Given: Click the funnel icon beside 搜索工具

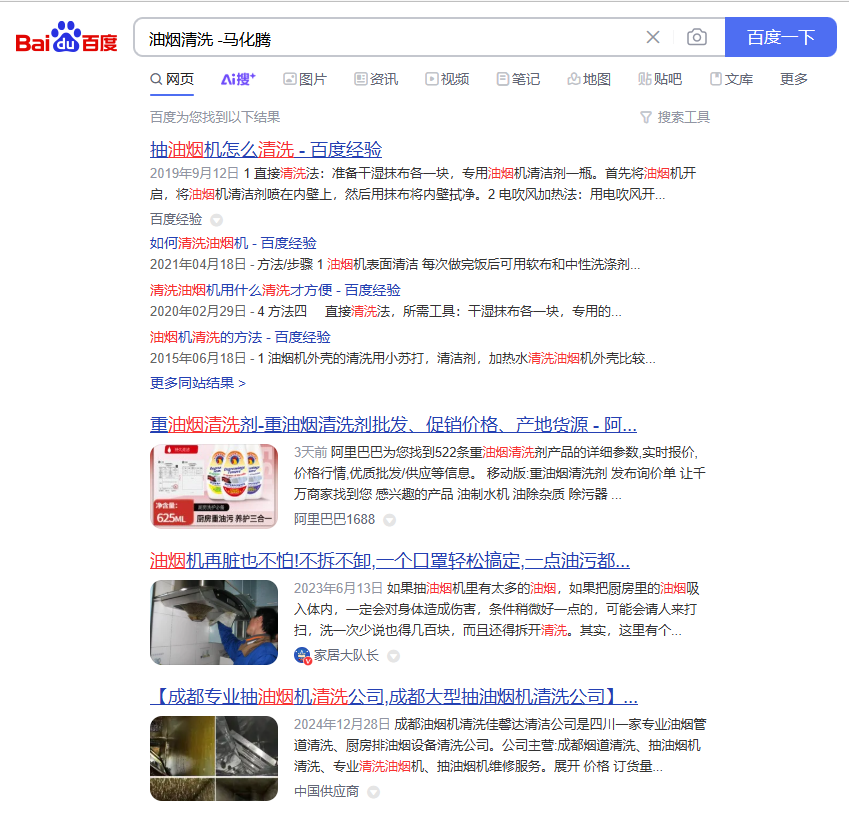Looking at the screenshot, I should click(x=646, y=117).
